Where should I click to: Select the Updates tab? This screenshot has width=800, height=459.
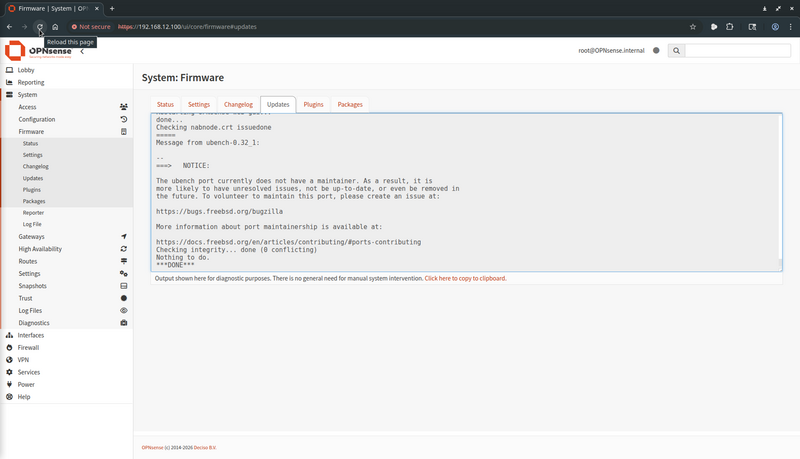pos(278,105)
